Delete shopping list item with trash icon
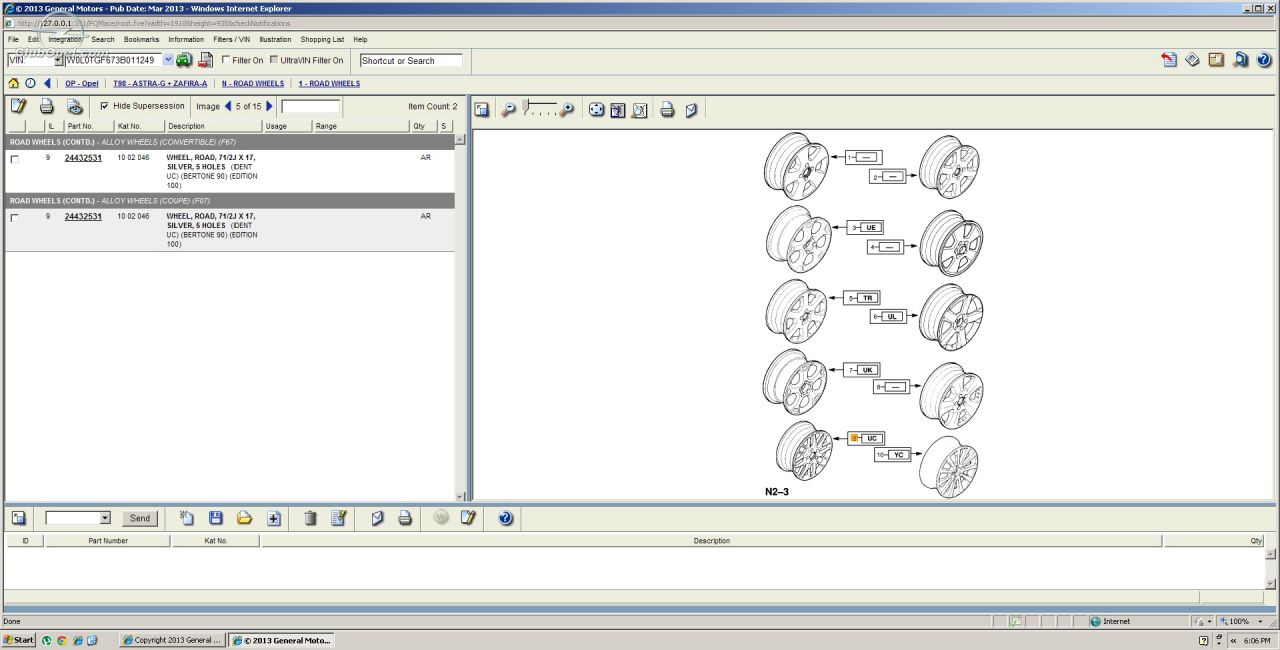The width and height of the screenshot is (1280, 650). (x=310, y=518)
